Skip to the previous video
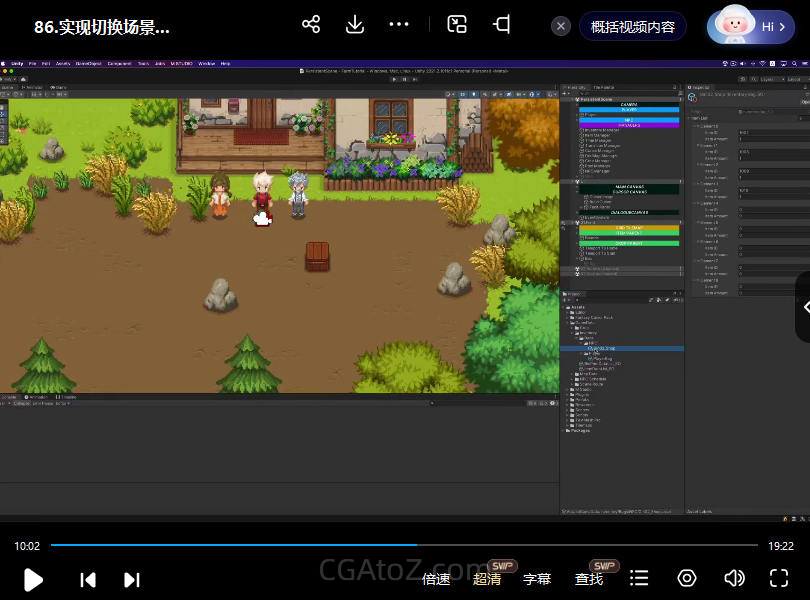The width and height of the screenshot is (810, 600). click(88, 579)
